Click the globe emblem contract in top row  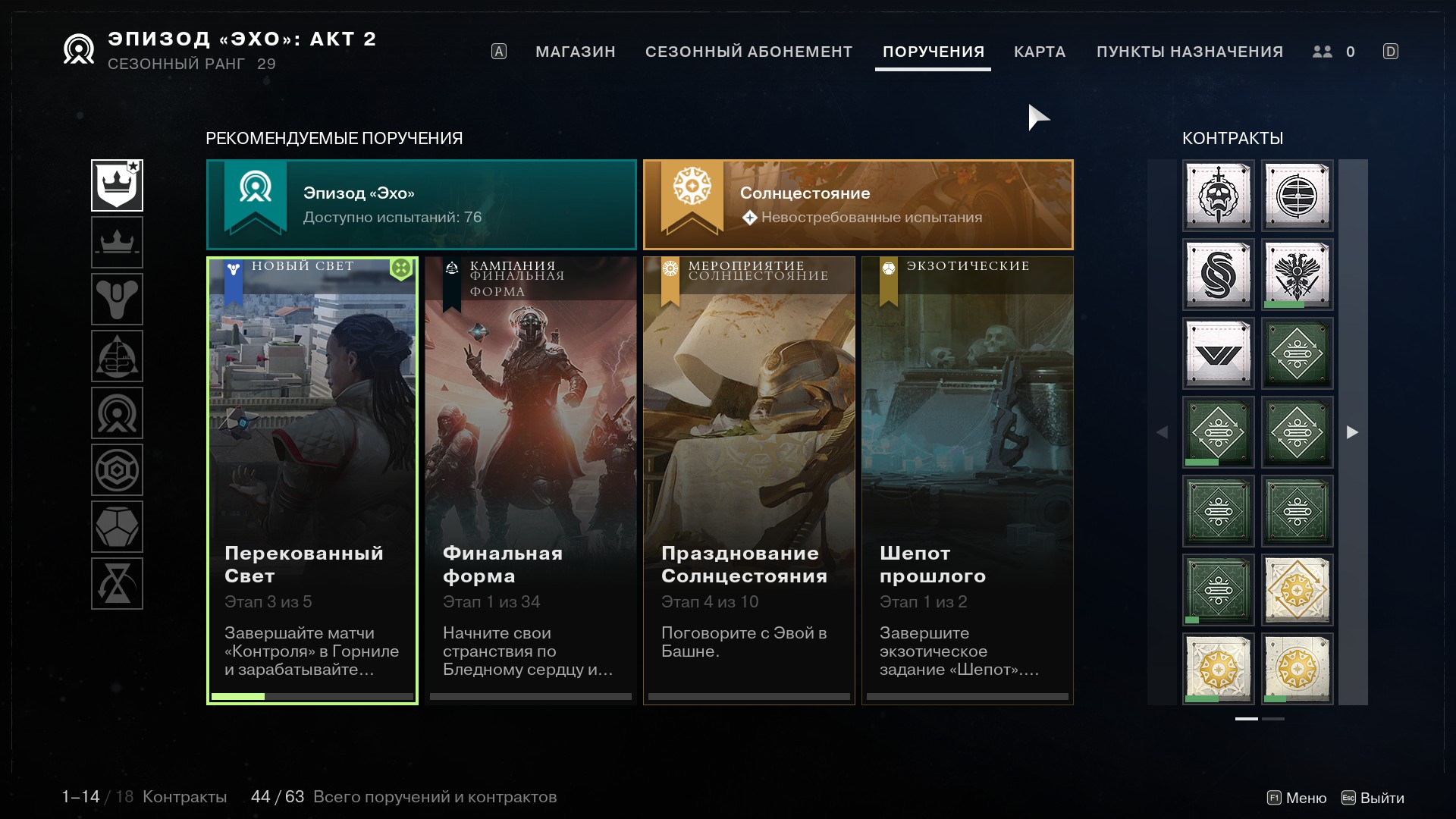click(1297, 196)
